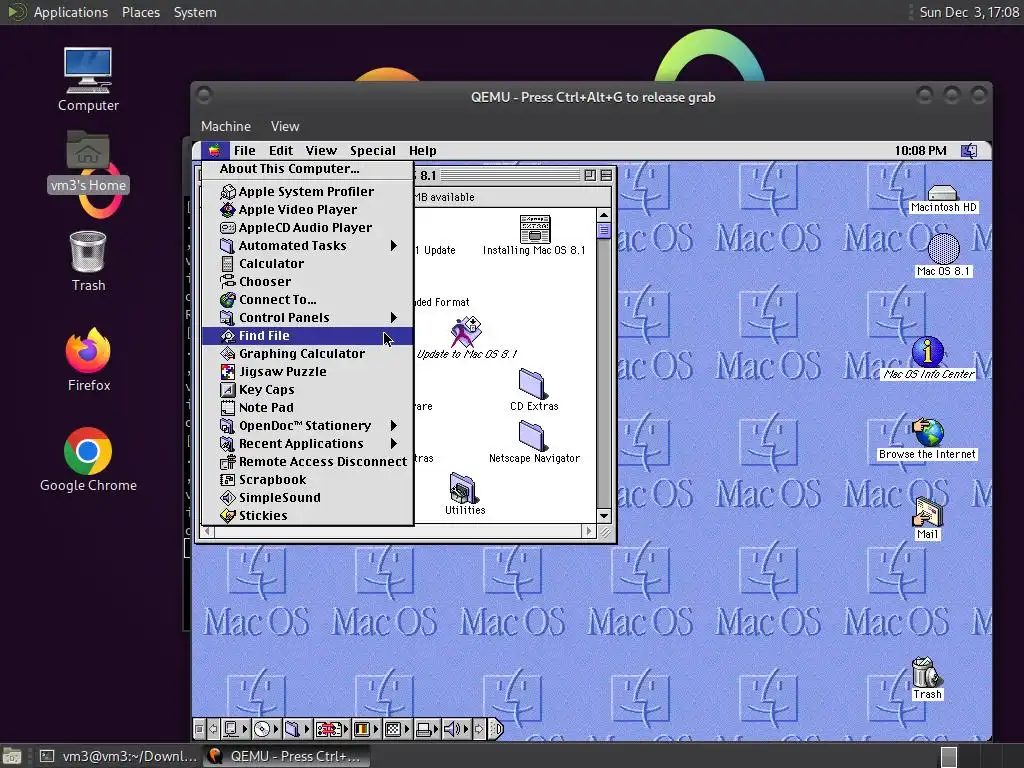
Task: Click Finder window scroll up arrow
Action: click(x=604, y=216)
